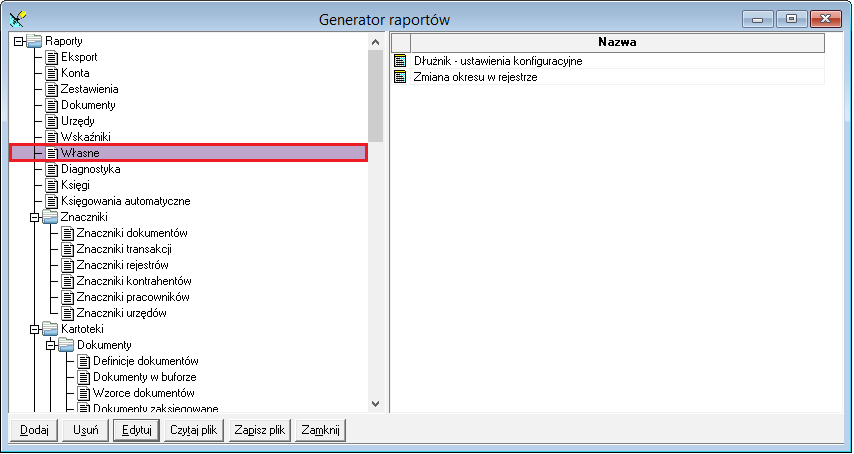854x454 pixels.
Task: Select the Wzorce dokumentów tree item
Action: [x=144, y=393]
